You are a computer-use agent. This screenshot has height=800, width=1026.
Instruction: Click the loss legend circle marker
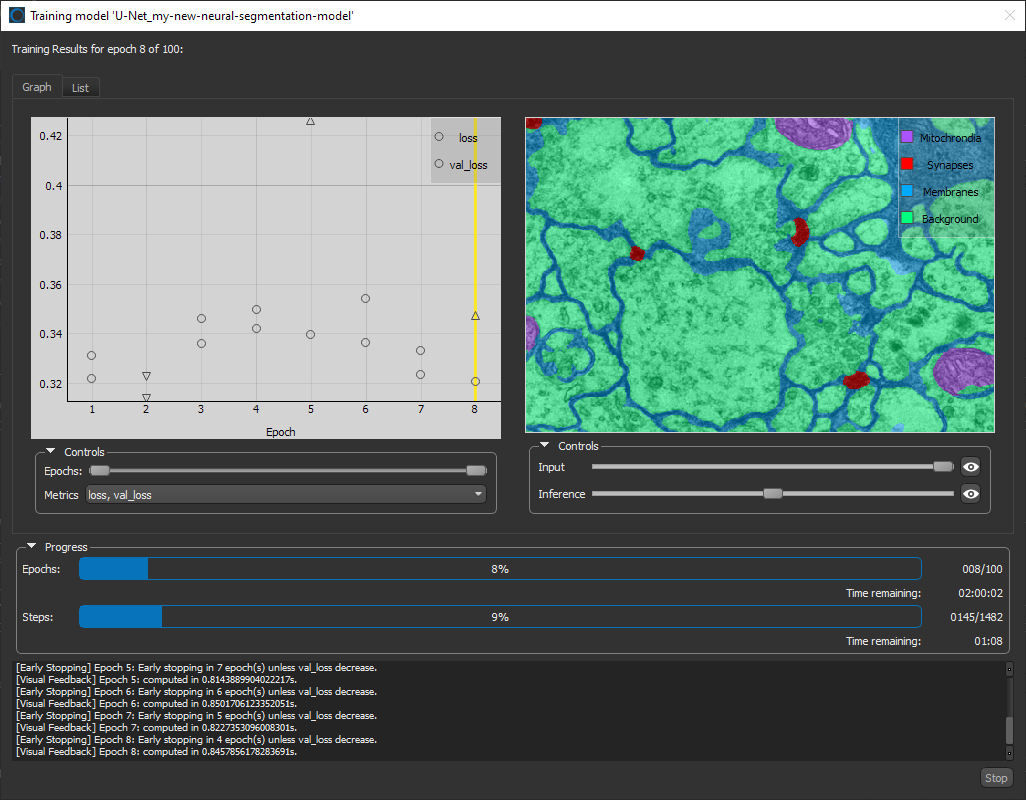click(x=439, y=137)
